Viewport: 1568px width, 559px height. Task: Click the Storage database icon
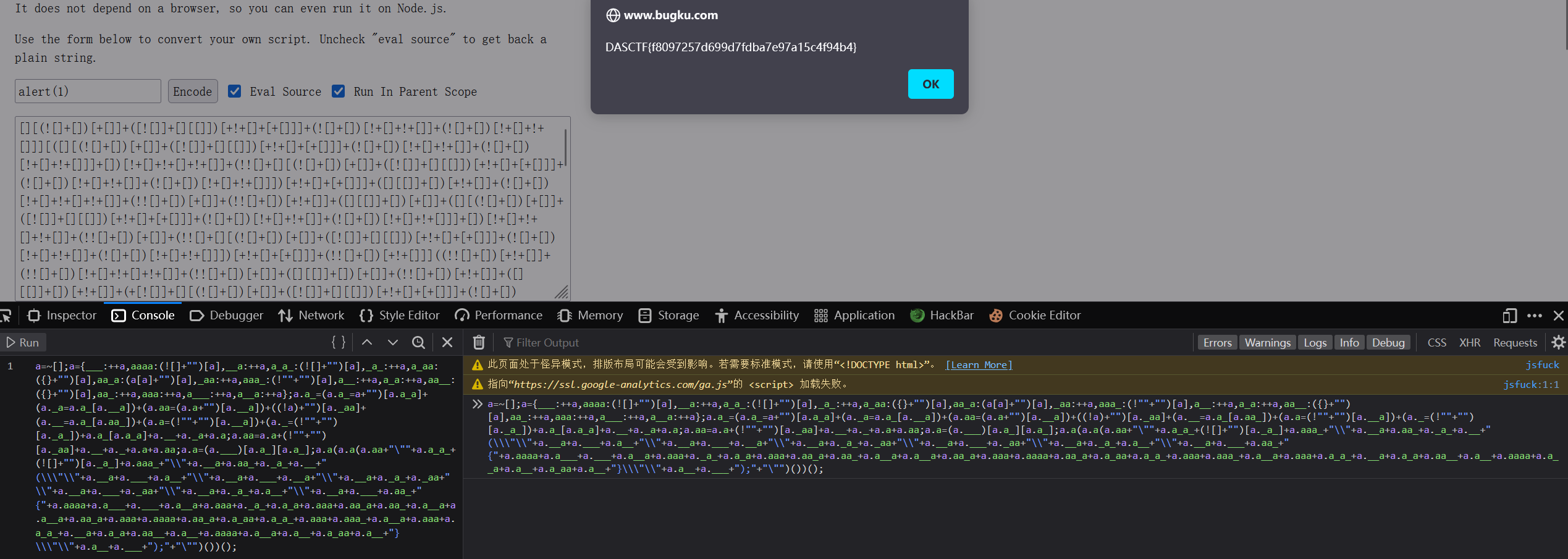(x=644, y=316)
